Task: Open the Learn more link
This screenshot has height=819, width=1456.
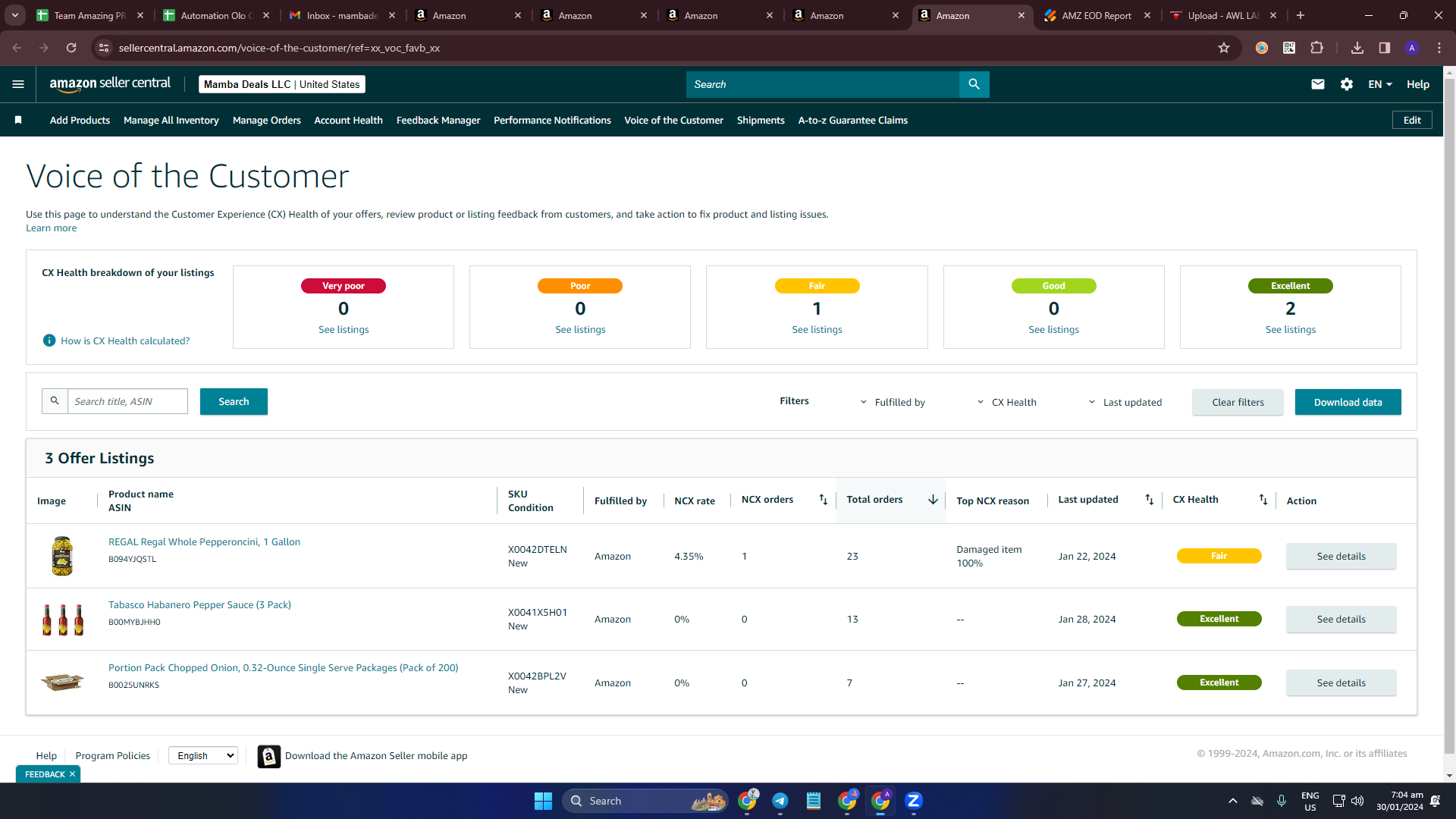Action: (x=51, y=227)
